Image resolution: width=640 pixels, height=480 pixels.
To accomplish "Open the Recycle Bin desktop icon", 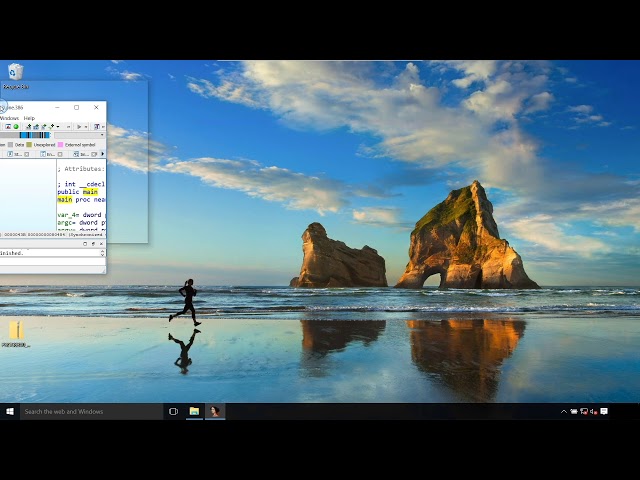I will tap(15, 73).
